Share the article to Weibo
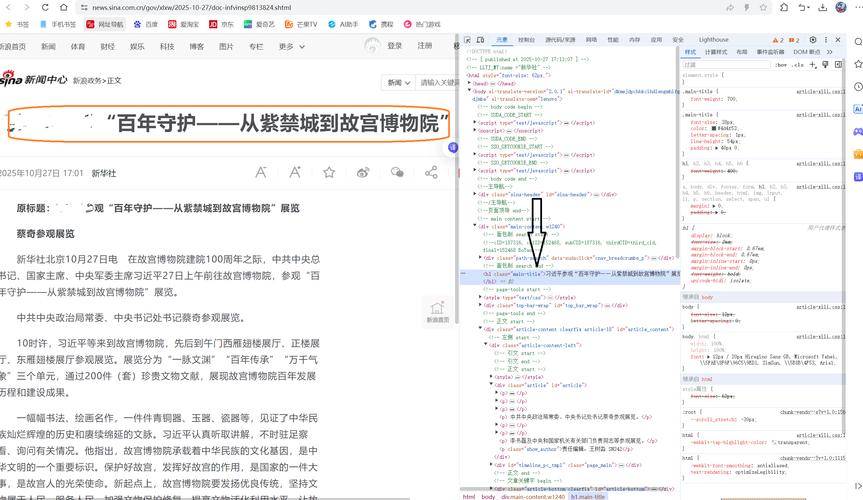The height and width of the screenshot is (500, 863). 363,172
